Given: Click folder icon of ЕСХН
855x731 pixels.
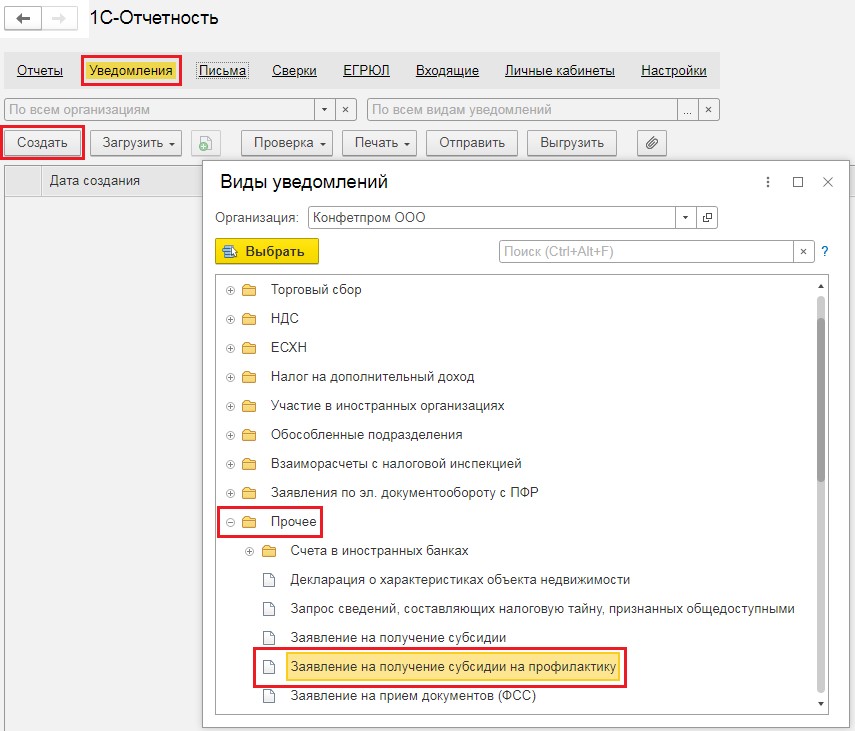Looking at the screenshot, I should point(249,348).
